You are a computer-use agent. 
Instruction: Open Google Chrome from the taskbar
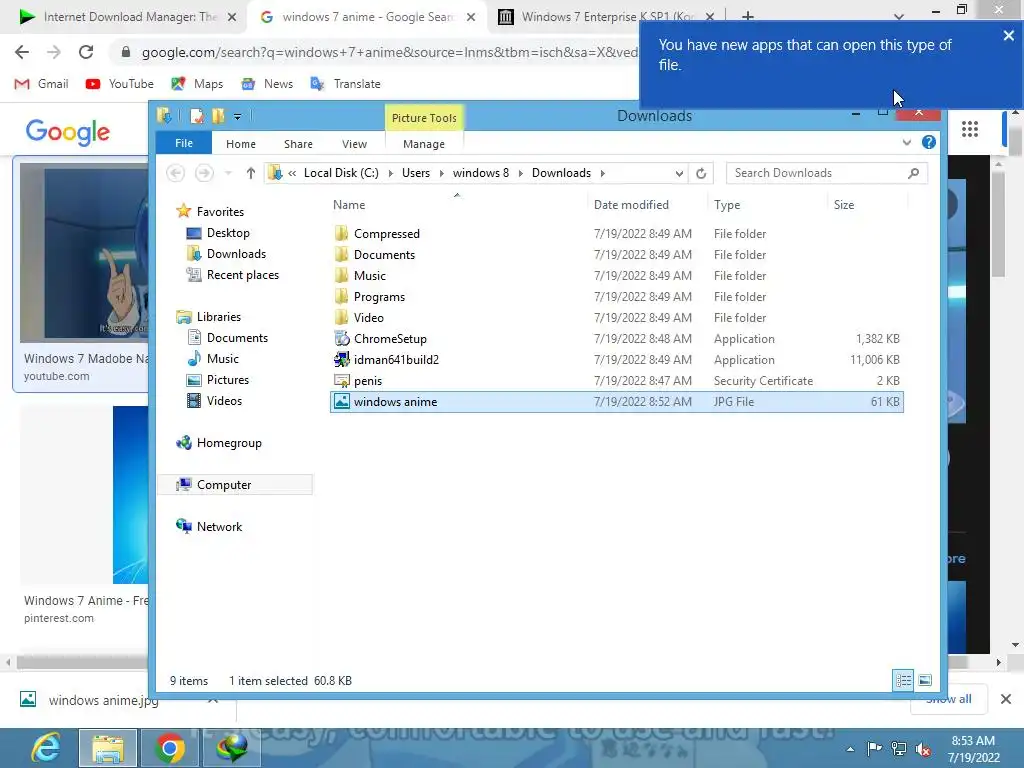coord(169,748)
